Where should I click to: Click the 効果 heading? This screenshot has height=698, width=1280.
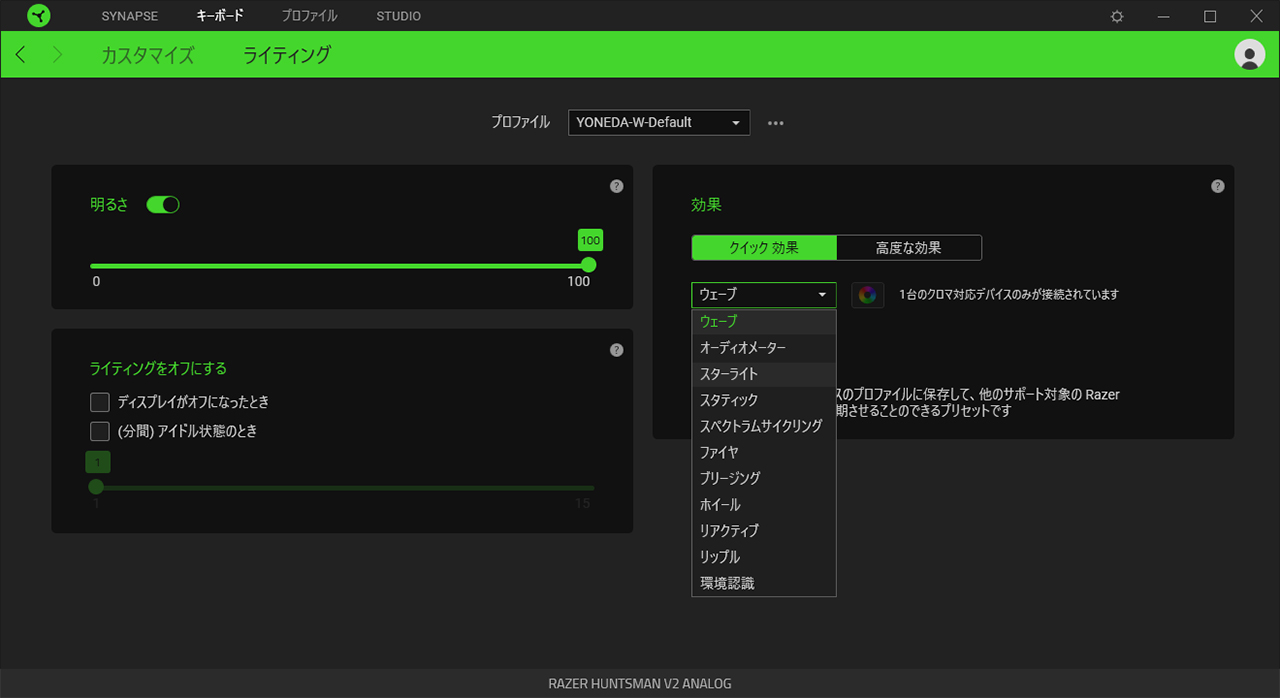point(706,204)
